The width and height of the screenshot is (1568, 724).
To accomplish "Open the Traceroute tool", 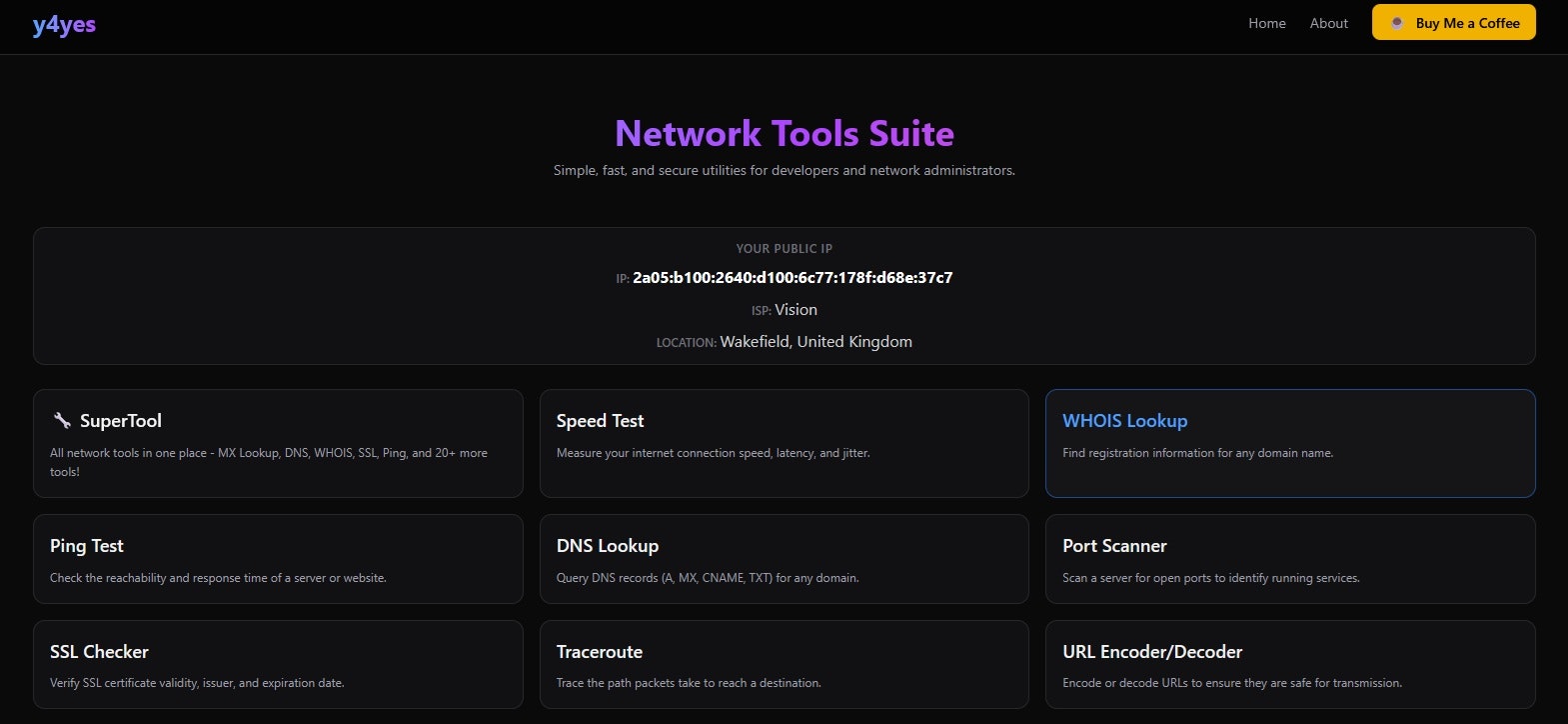I will point(784,664).
